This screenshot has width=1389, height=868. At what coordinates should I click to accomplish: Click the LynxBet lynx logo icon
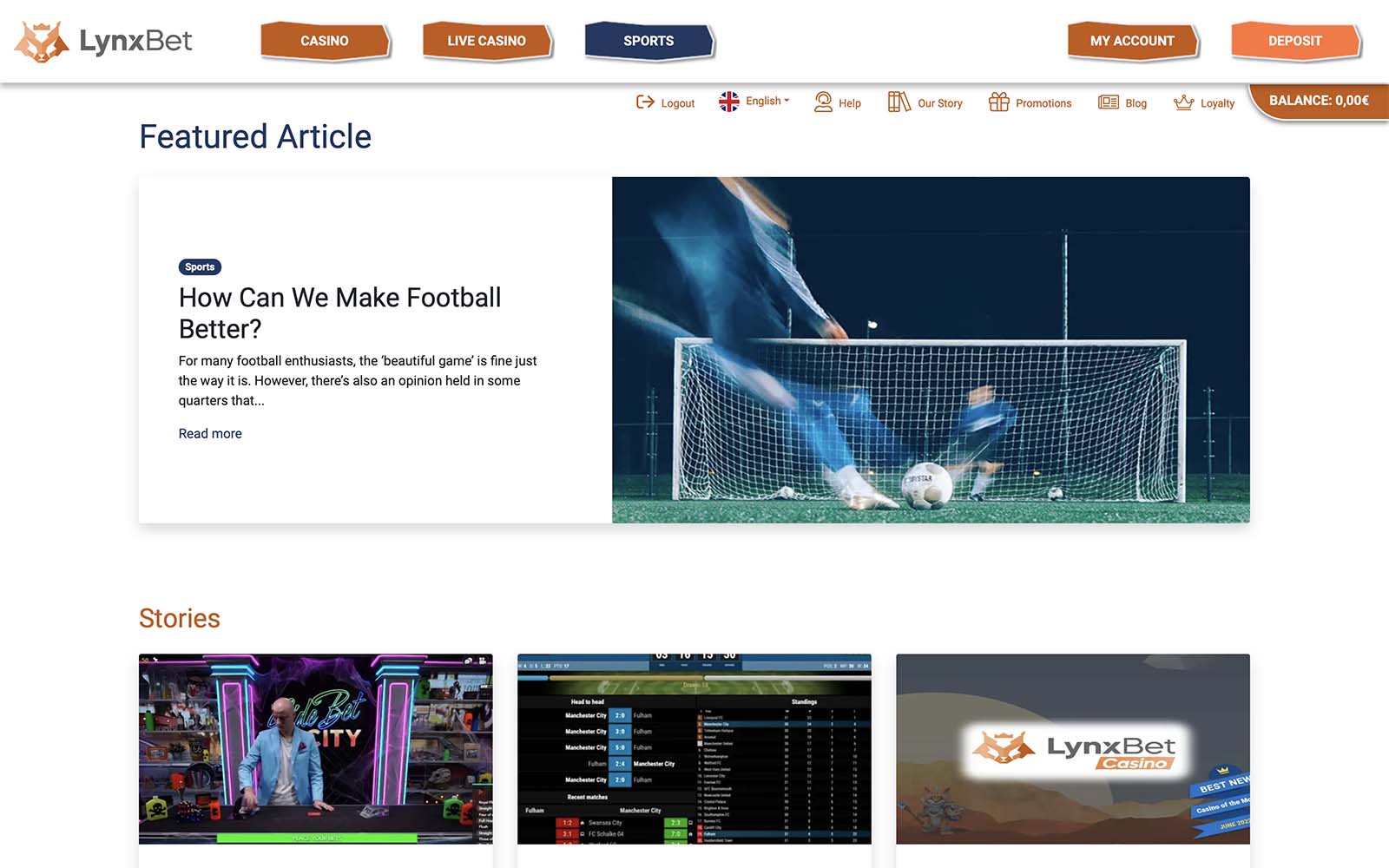coord(42,41)
